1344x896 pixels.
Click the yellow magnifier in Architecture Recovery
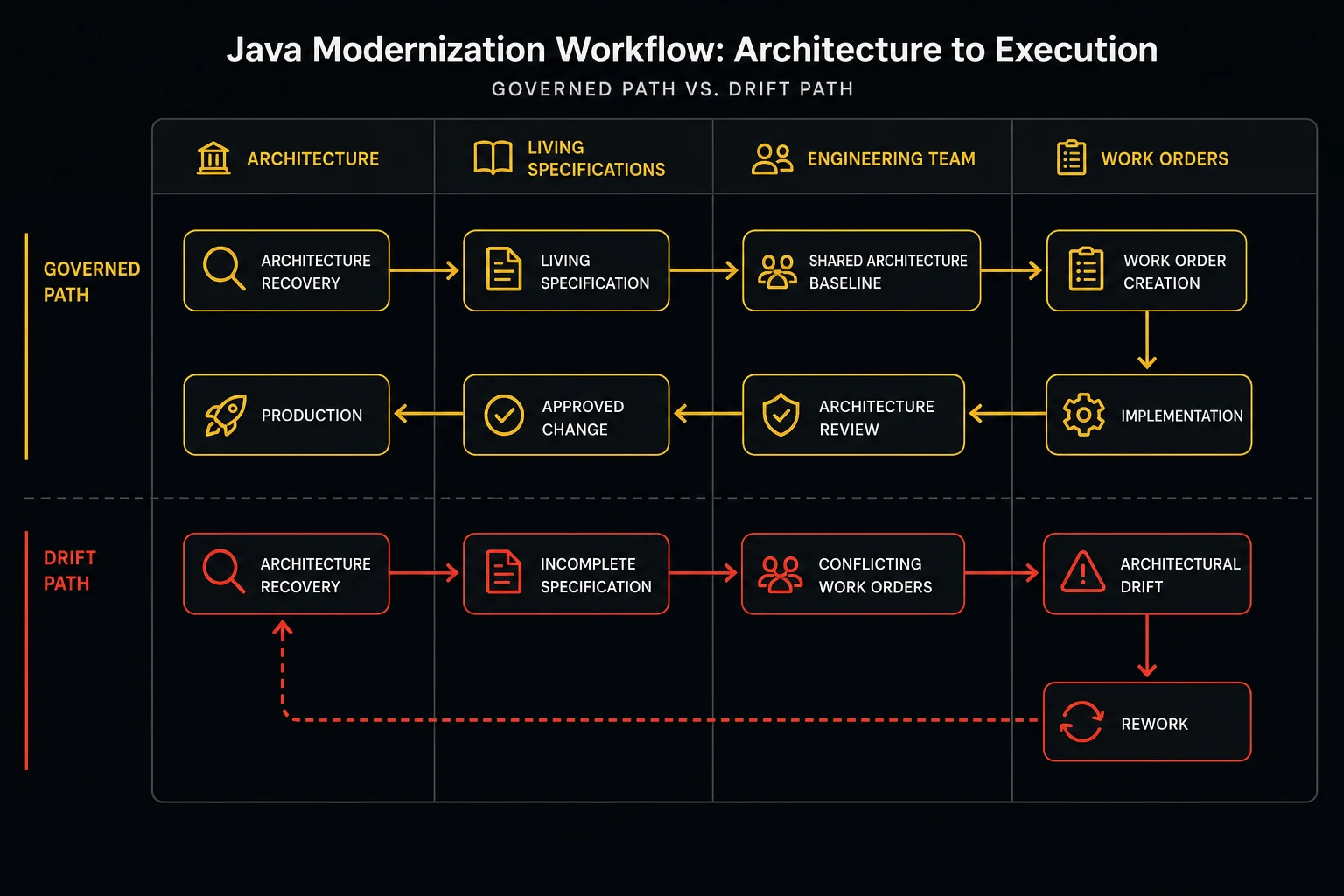[224, 268]
